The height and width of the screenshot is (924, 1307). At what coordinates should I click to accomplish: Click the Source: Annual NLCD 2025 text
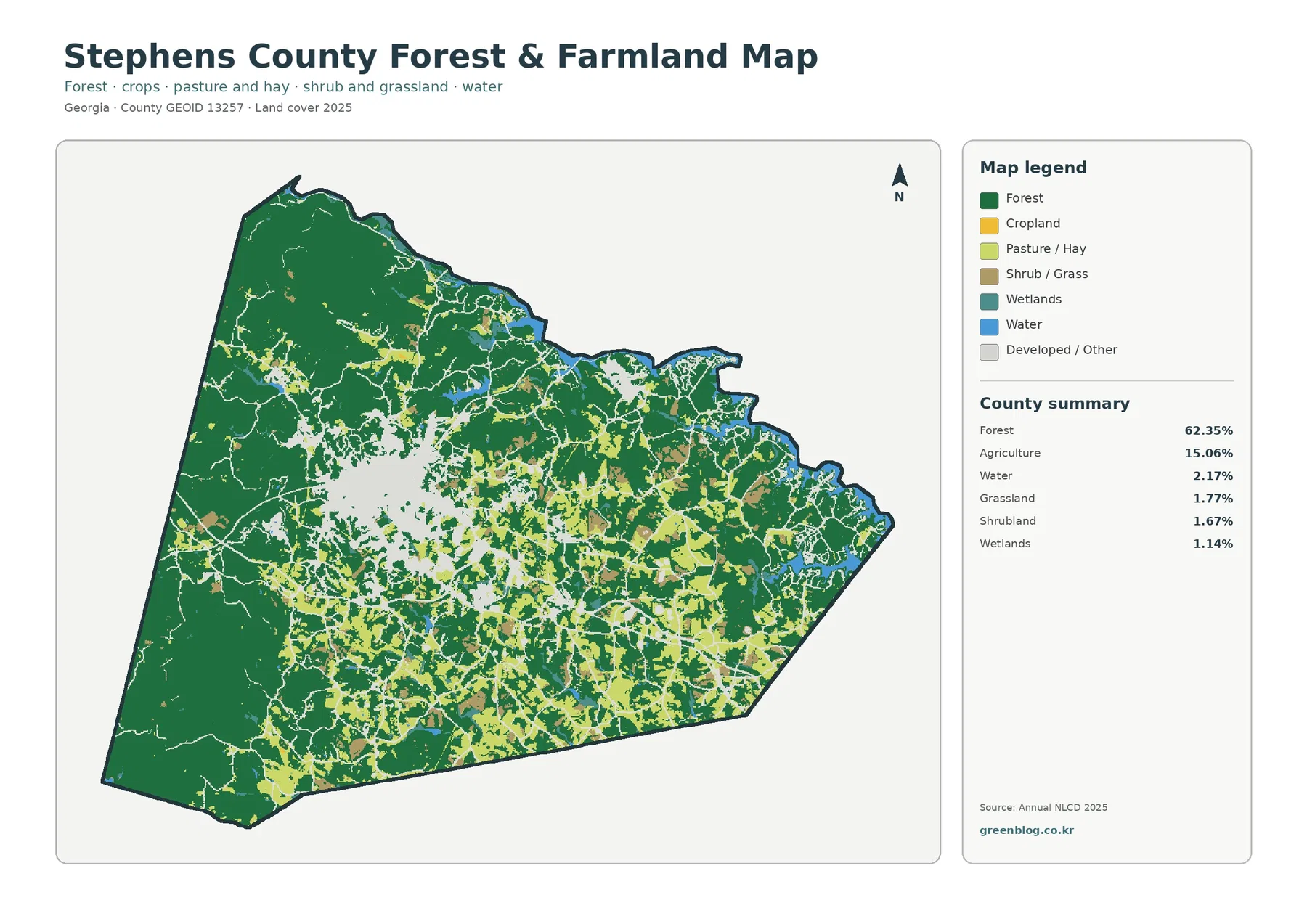[x=1043, y=807]
